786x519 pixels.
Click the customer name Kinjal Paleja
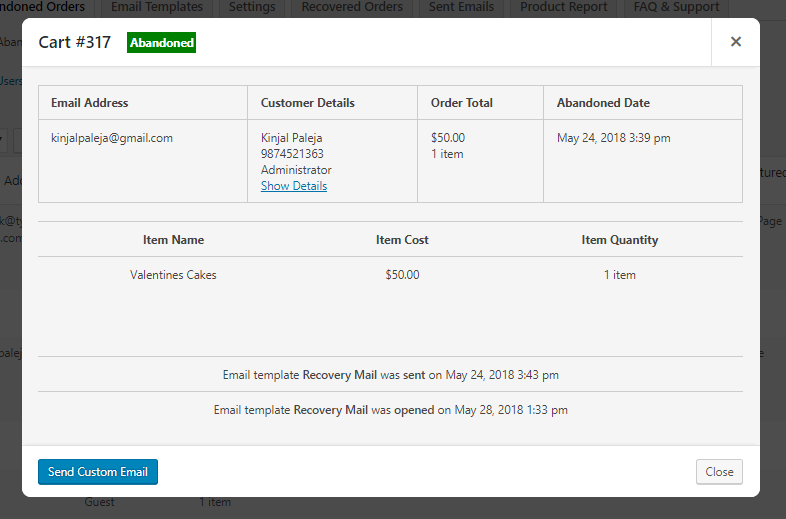click(291, 138)
